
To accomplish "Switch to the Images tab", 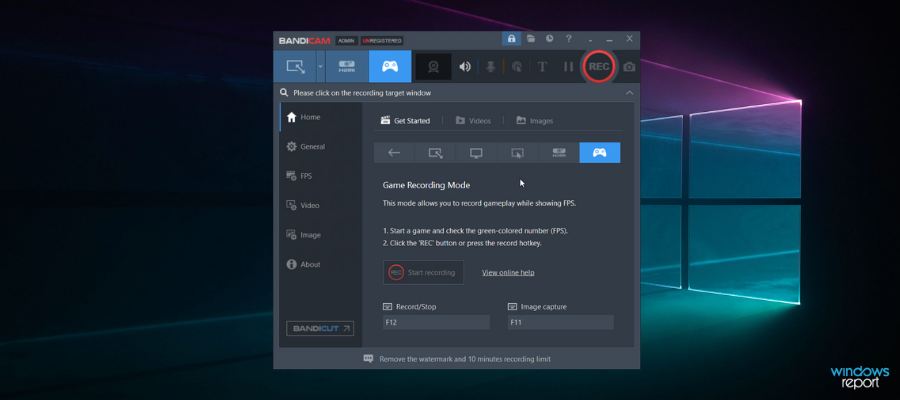I will point(534,121).
